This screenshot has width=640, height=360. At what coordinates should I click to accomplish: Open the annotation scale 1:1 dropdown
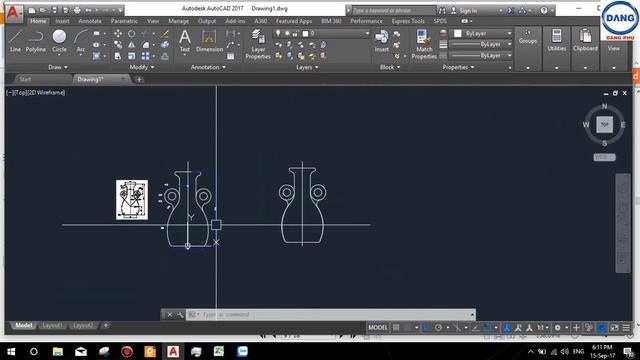click(x=543, y=327)
